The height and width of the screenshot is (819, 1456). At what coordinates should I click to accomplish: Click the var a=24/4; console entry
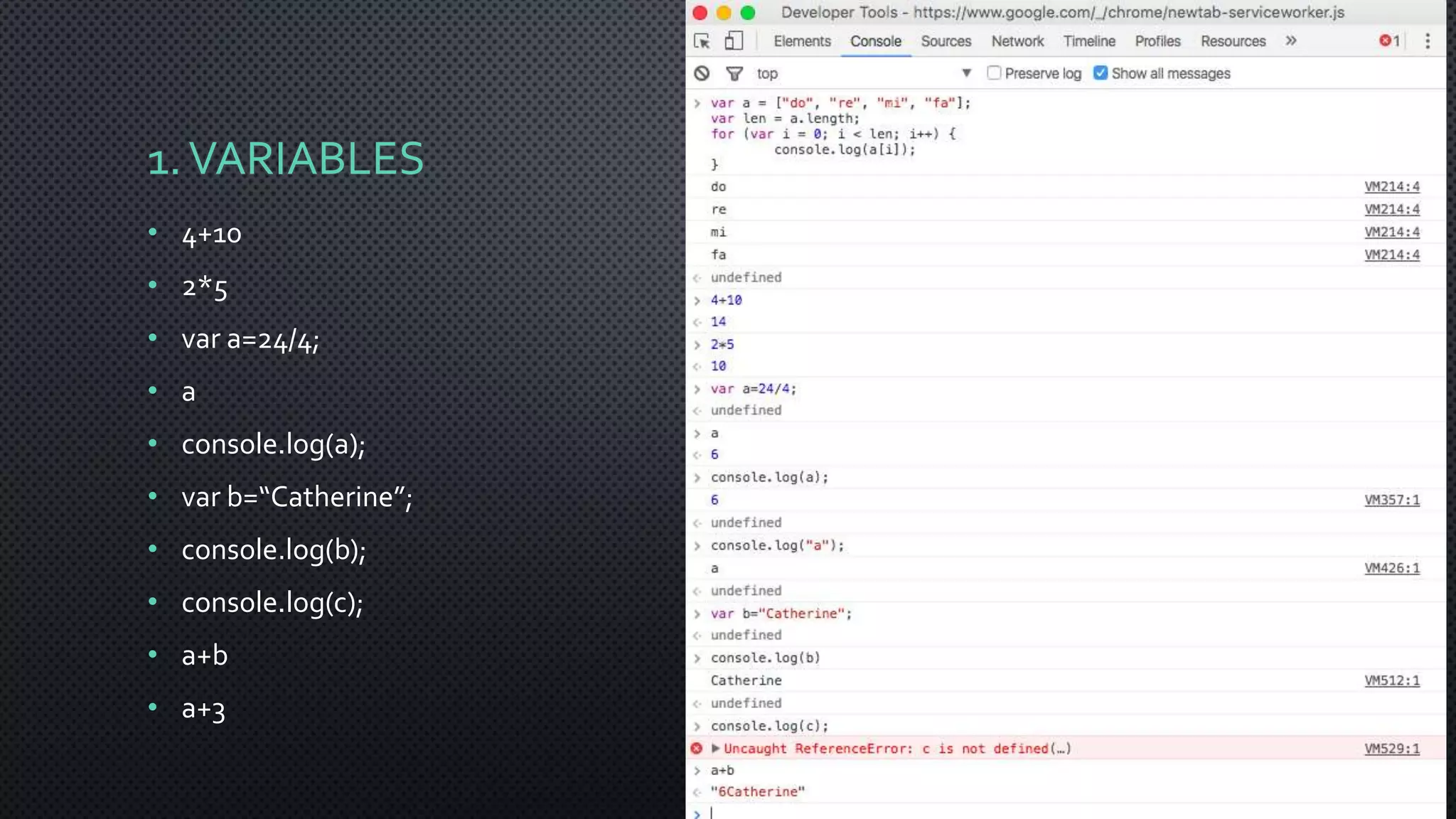[x=754, y=389]
